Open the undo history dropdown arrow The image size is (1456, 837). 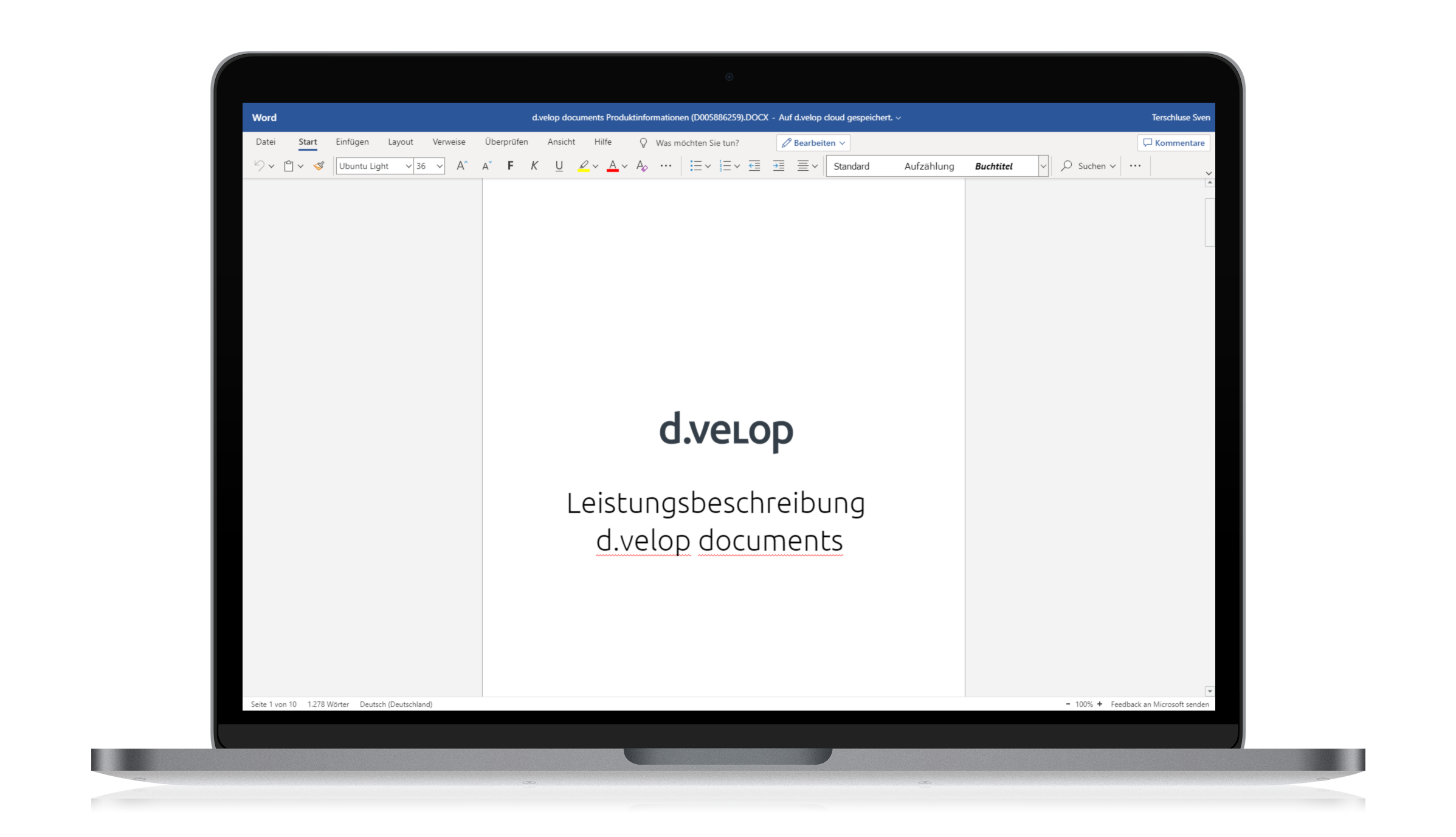coord(271,166)
